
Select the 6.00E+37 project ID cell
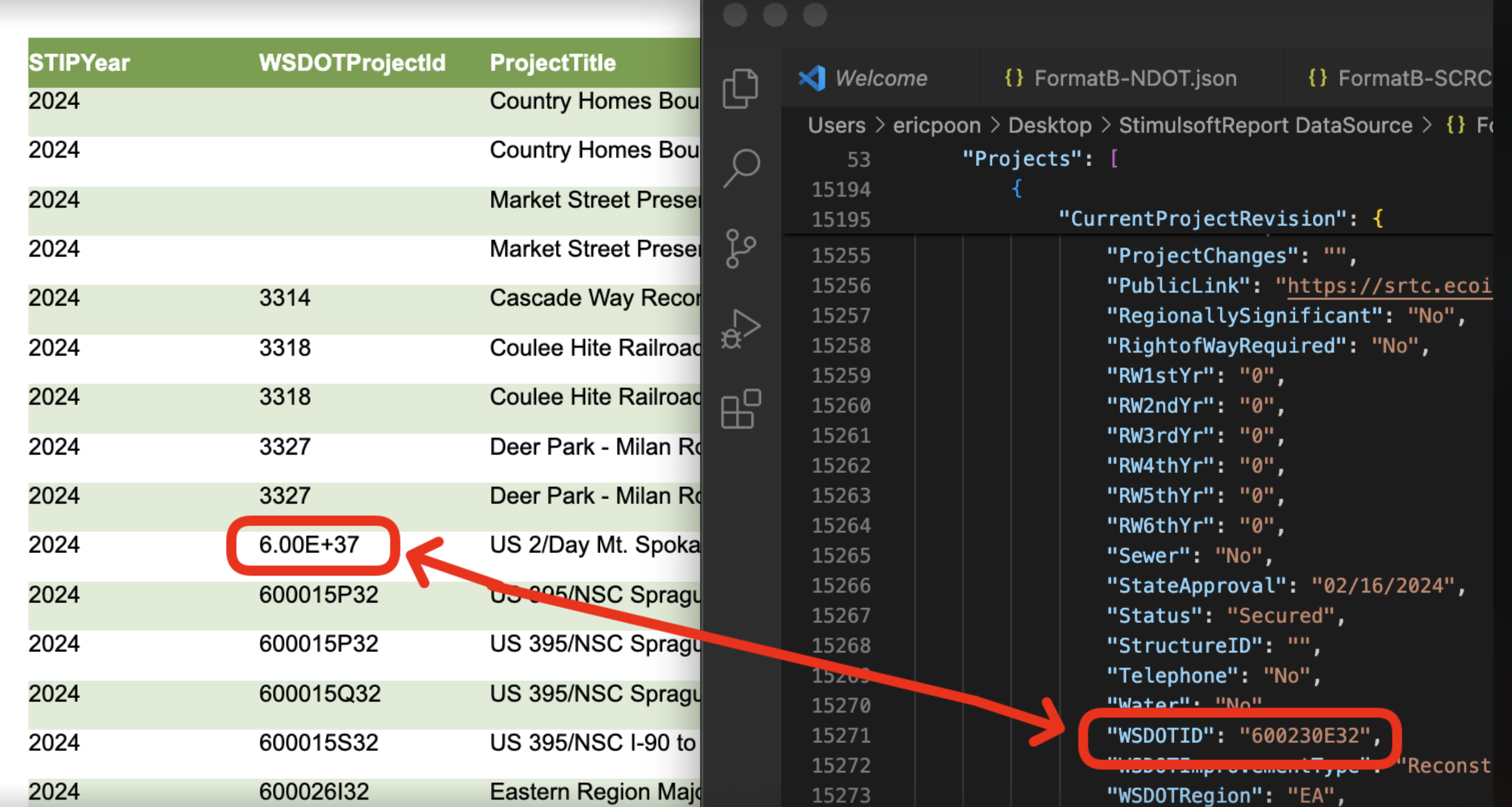(309, 545)
